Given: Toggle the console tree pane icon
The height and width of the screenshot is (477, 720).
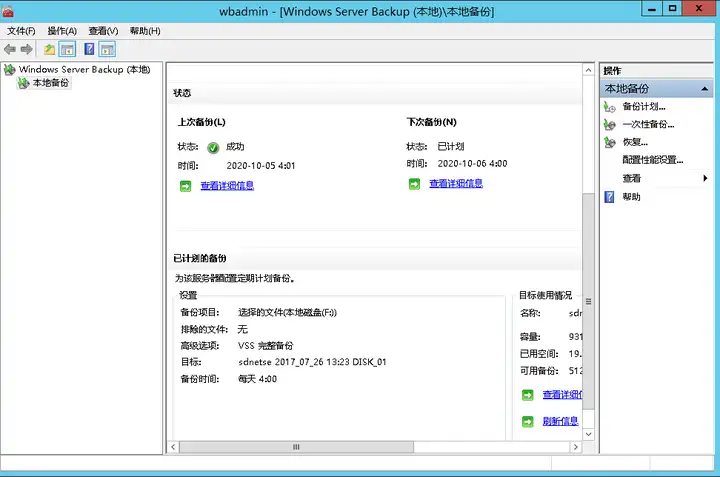Looking at the screenshot, I should pos(67,49).
